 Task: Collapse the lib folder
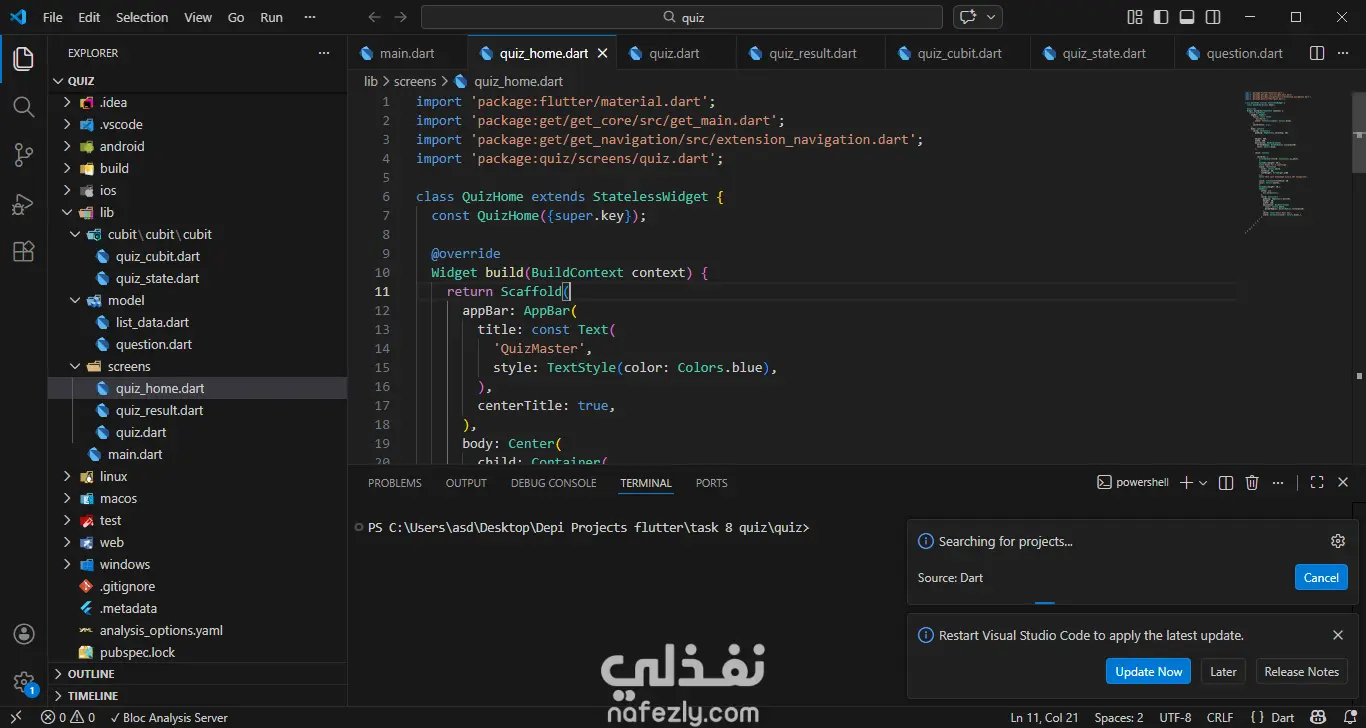67,212
